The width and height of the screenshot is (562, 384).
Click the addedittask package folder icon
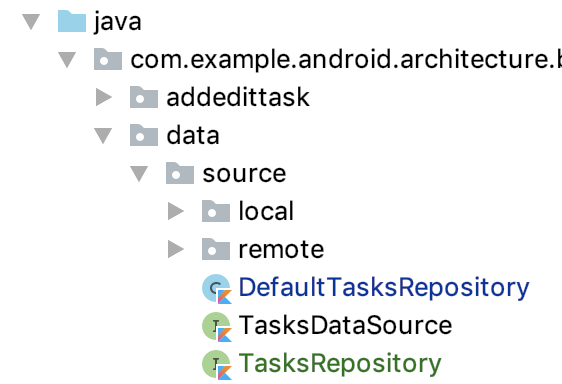click(x=144, y=97)
